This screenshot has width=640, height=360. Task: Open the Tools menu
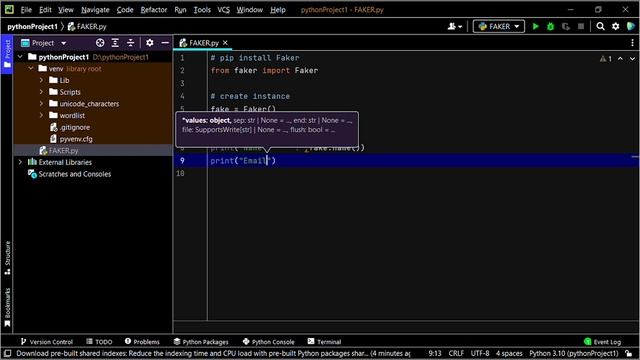point(202,10)
